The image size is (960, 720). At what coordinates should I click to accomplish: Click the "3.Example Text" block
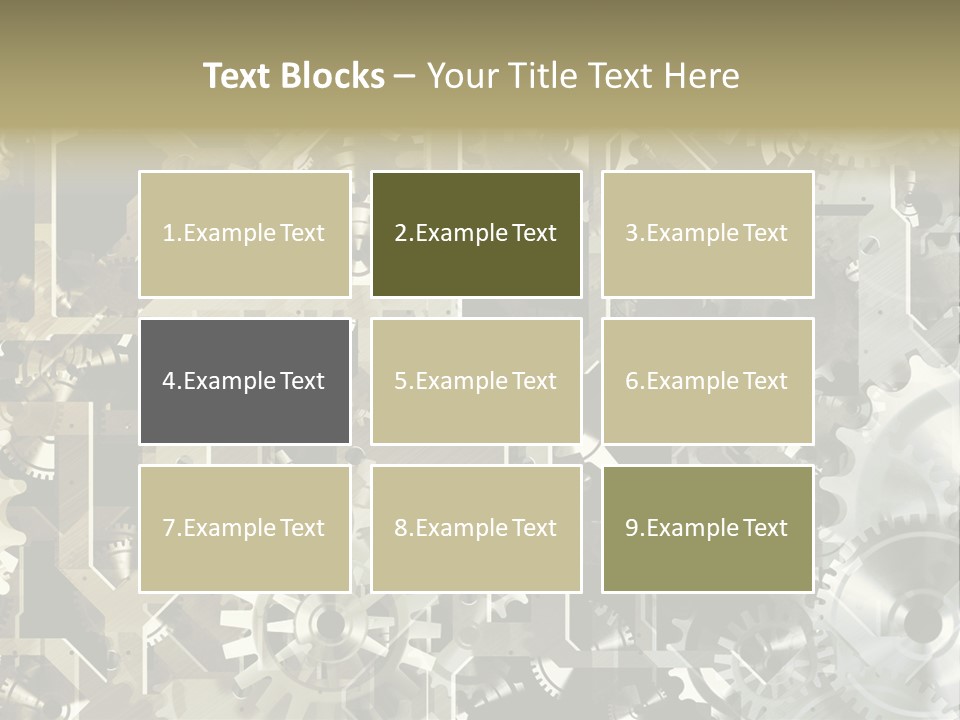(707, 234)
